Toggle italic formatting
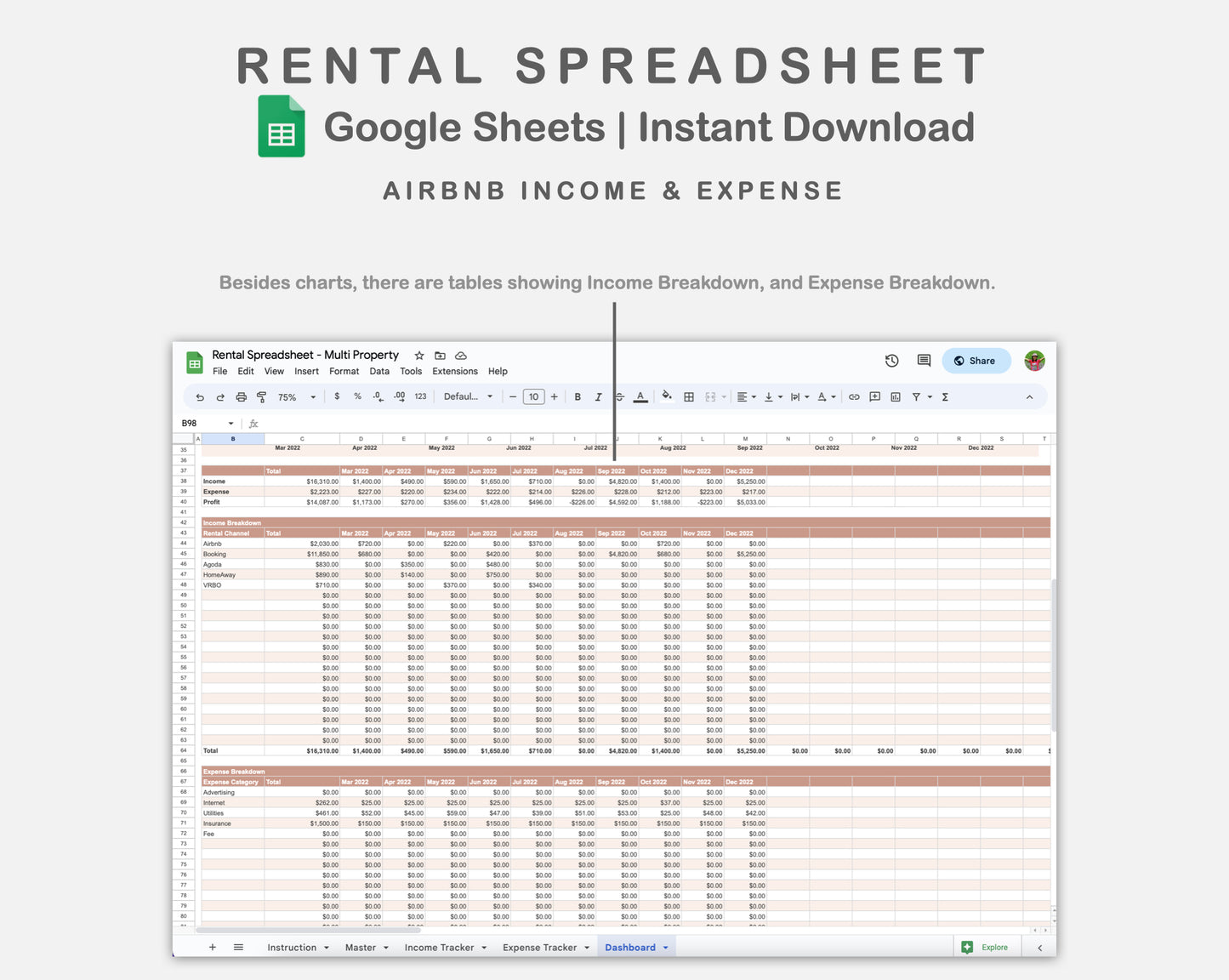 tap(599, 396)
